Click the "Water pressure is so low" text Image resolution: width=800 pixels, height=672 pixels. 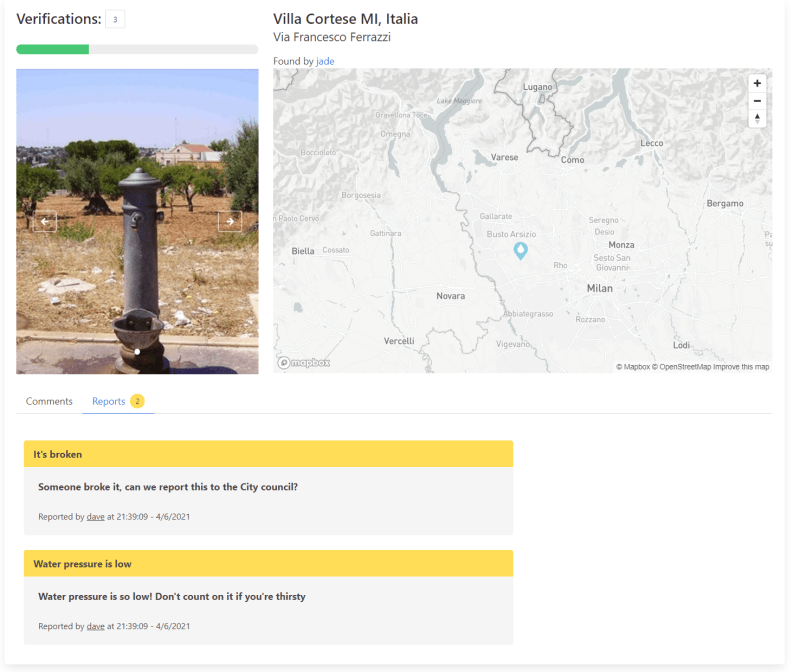point(172,596)
